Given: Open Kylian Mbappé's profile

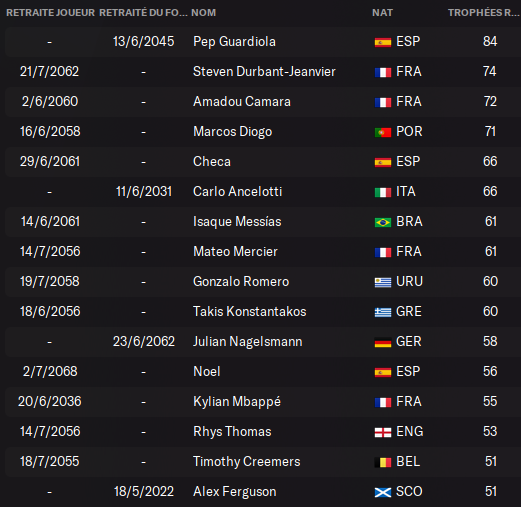Looking at the screenshot, I should coord(237,402).
